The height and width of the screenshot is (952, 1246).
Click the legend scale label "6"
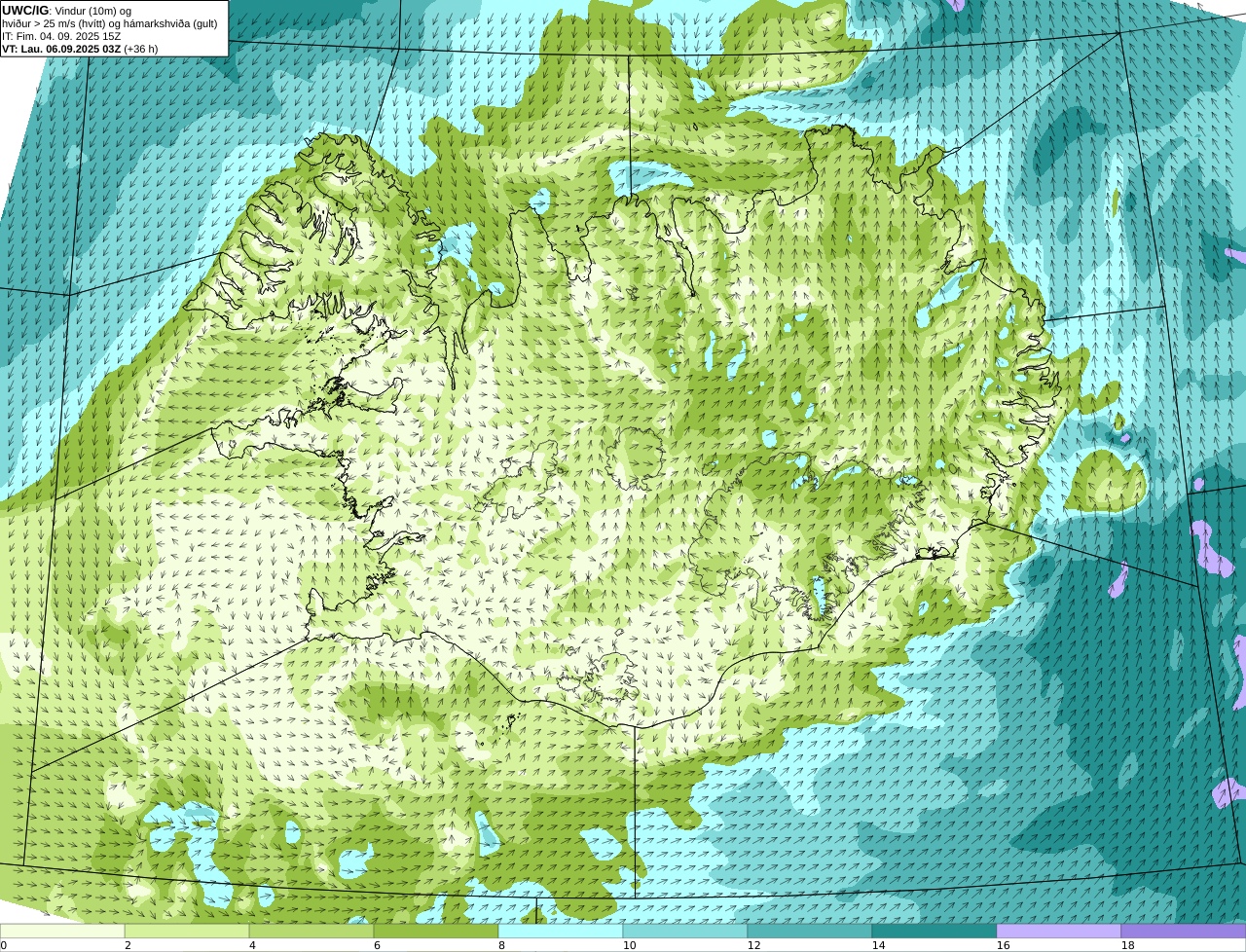(x=377, y=945)
